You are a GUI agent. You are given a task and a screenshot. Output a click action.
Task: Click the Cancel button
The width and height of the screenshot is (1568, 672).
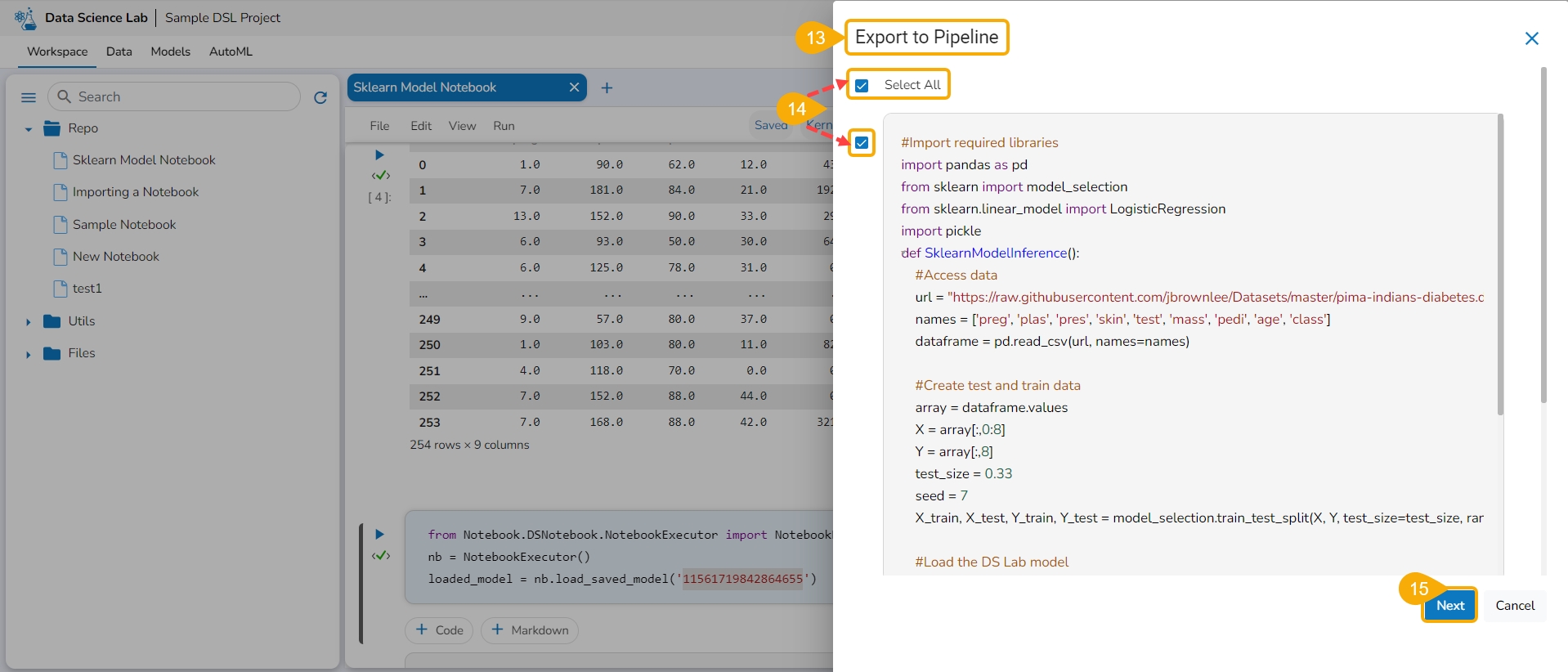point(1514,606)
